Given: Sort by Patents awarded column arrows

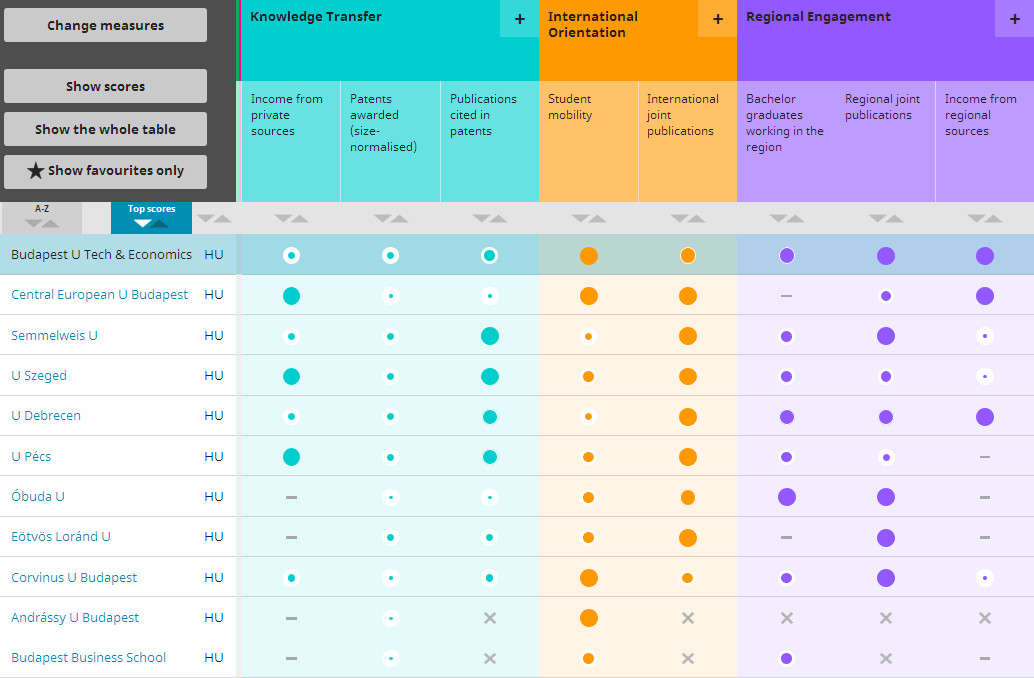Looking at the screenshot, I should pos(390,218).
